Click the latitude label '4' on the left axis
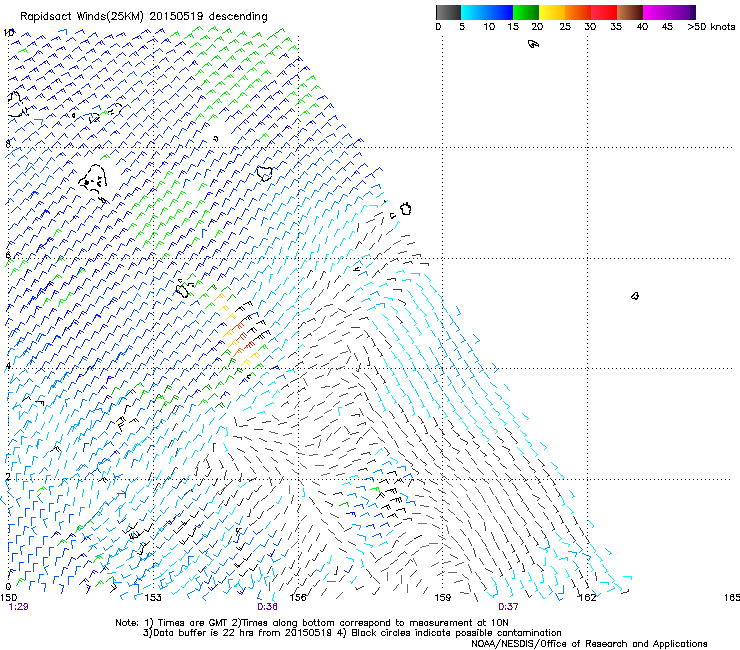 [x=8, y=366]
